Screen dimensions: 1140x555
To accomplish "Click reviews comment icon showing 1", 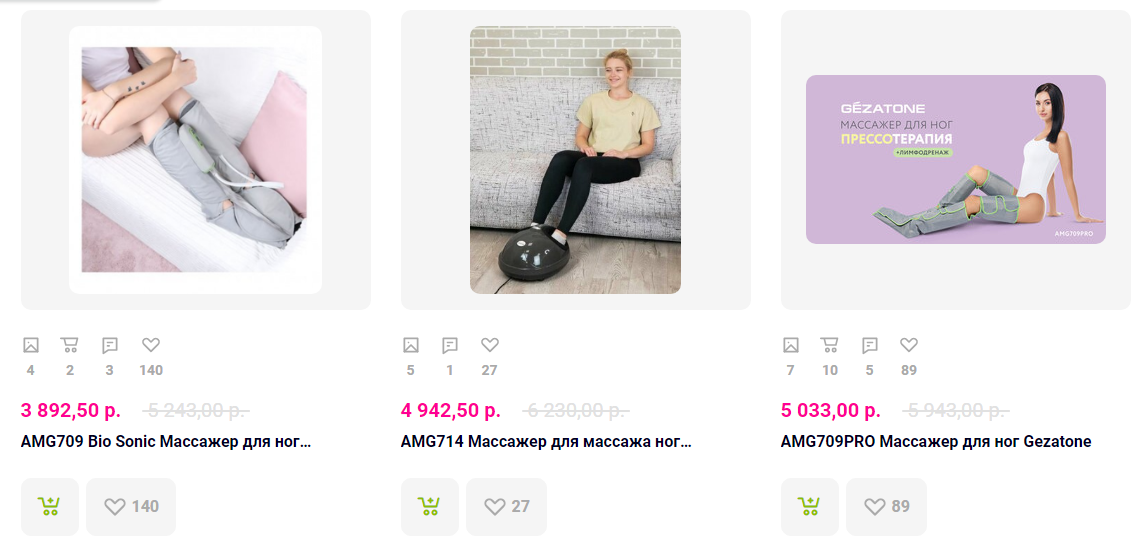I will (450, 345).
